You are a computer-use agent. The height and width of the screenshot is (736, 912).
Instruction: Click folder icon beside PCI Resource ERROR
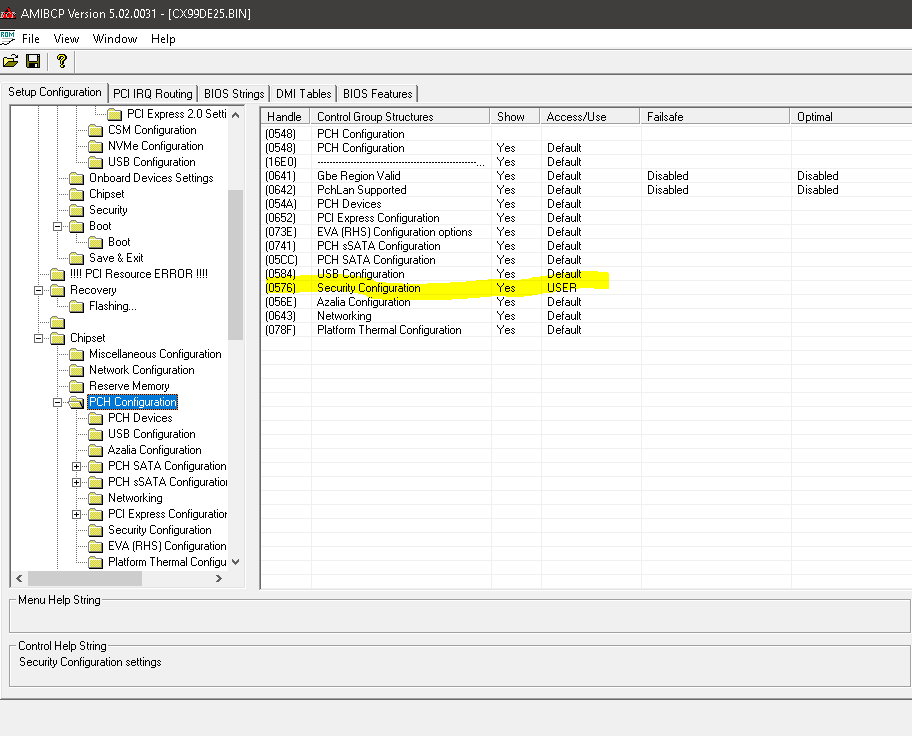(58, 275)
